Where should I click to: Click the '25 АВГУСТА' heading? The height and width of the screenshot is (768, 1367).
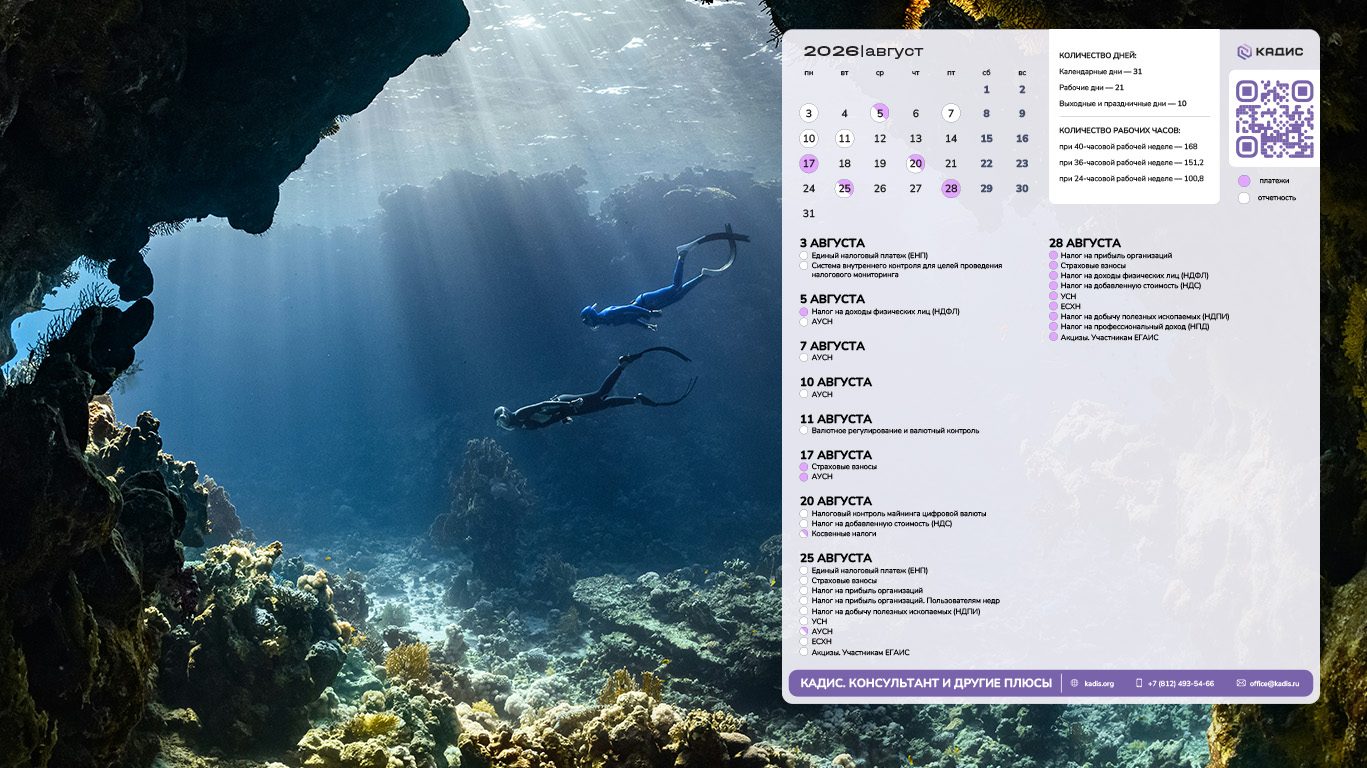pos(836,558)
